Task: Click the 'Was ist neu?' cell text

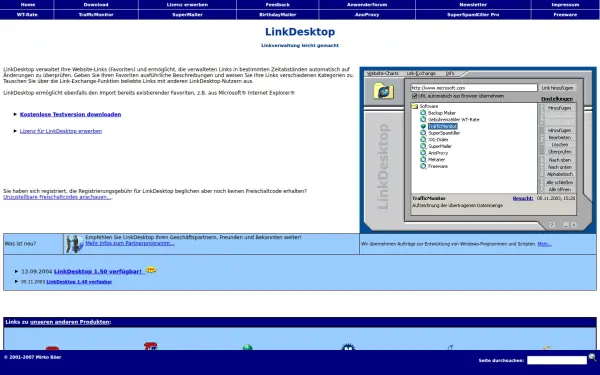Action: tap(20, 244)
